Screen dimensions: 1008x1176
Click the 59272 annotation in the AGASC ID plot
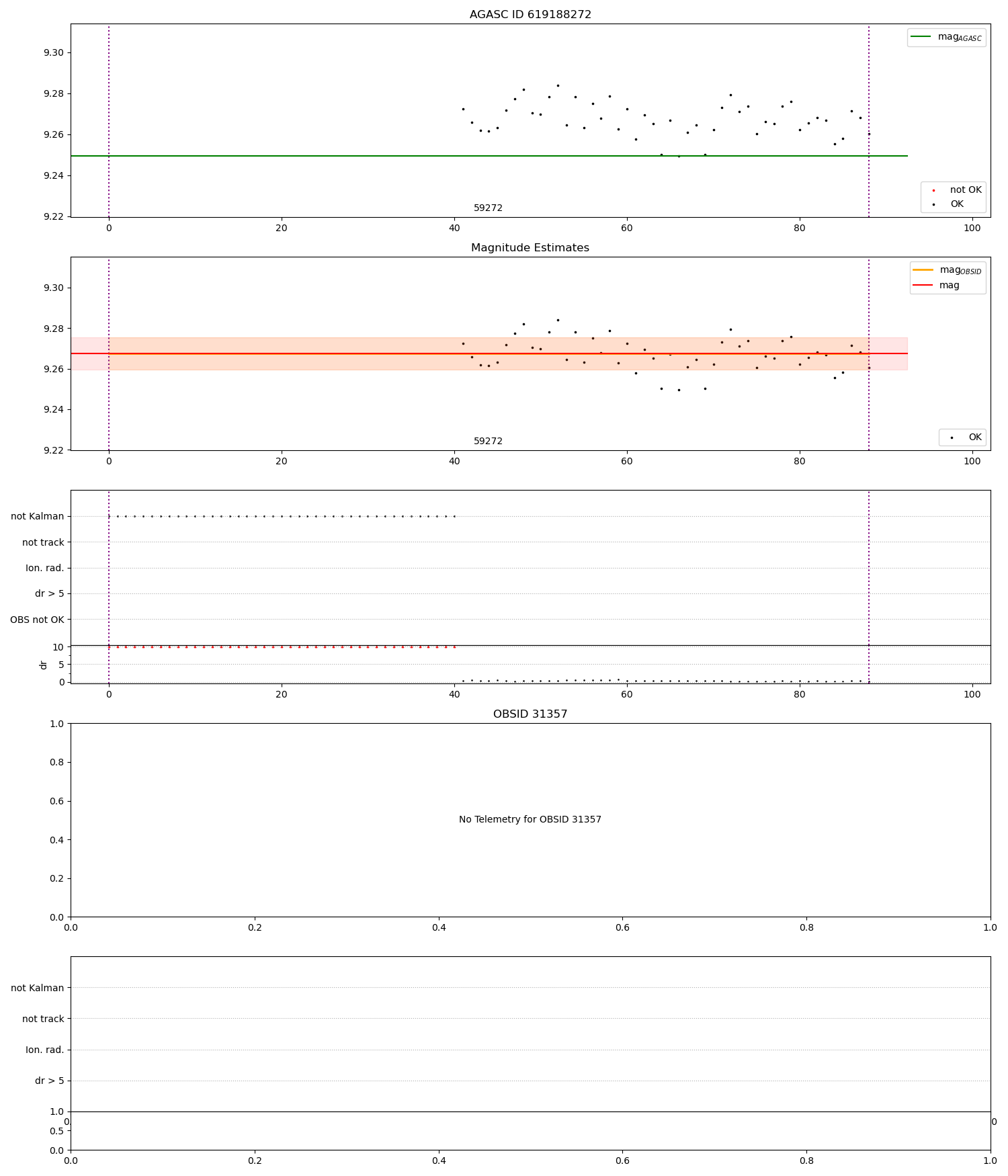click(x=488, y=208)
